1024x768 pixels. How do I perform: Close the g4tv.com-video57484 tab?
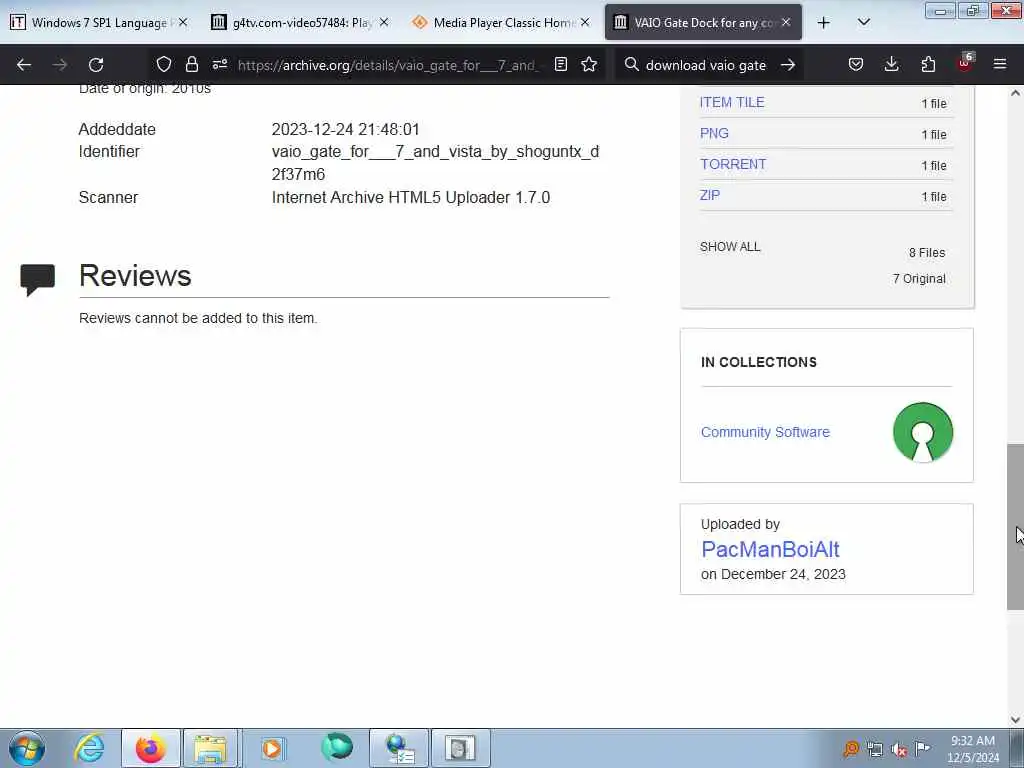(384, 22)
